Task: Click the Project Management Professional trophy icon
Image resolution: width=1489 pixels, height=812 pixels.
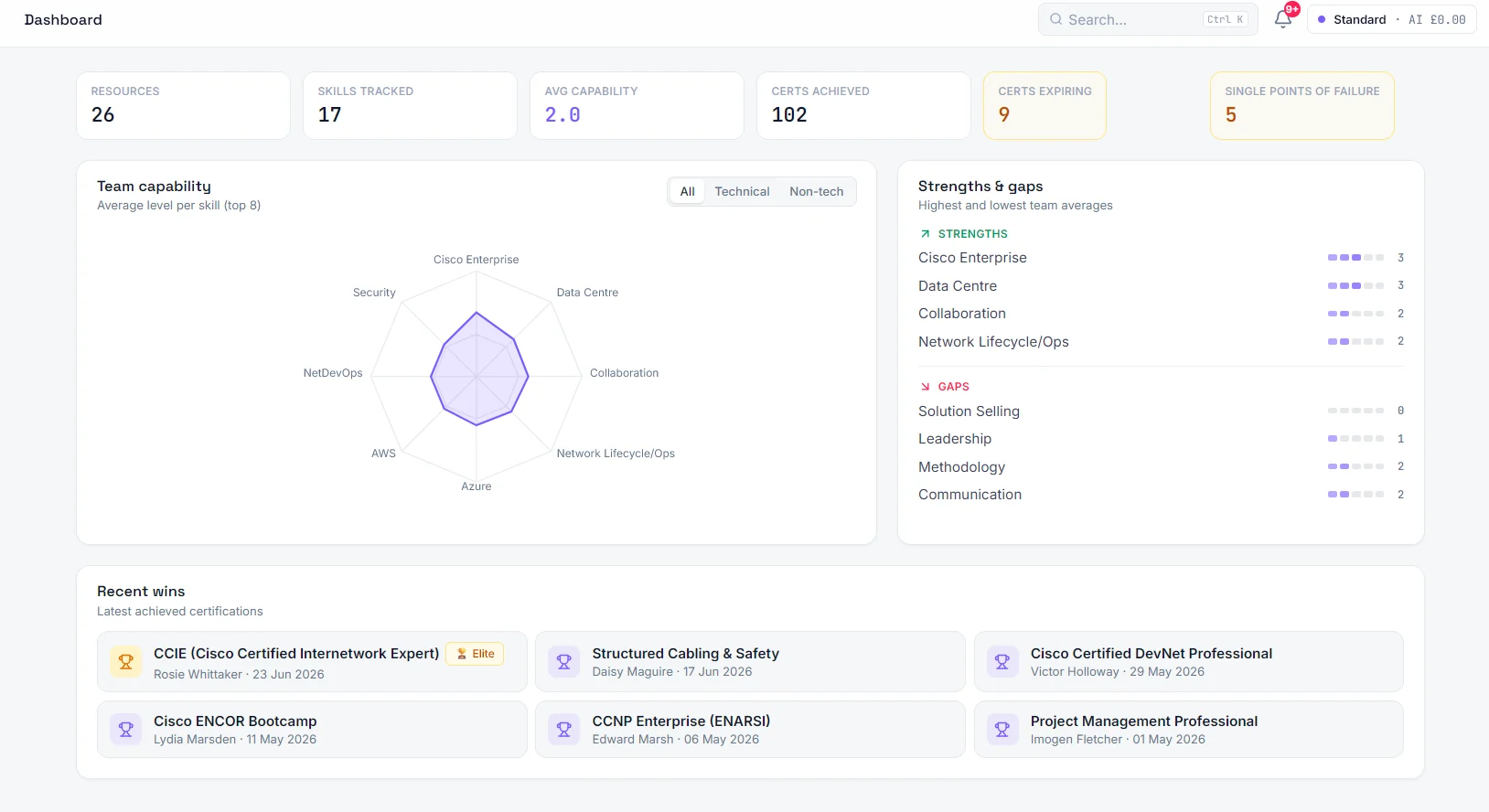Action: [1002, 729]
